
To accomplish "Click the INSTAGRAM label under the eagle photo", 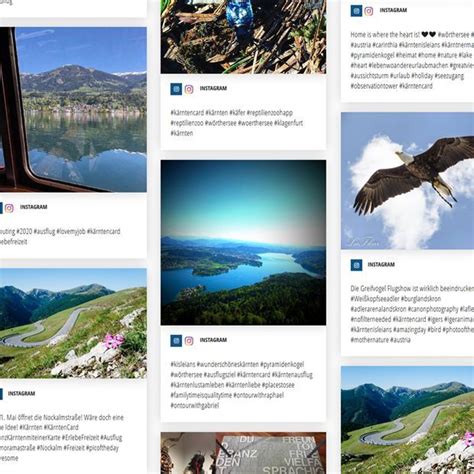I will pyautogui.click(x=381, y=264).
